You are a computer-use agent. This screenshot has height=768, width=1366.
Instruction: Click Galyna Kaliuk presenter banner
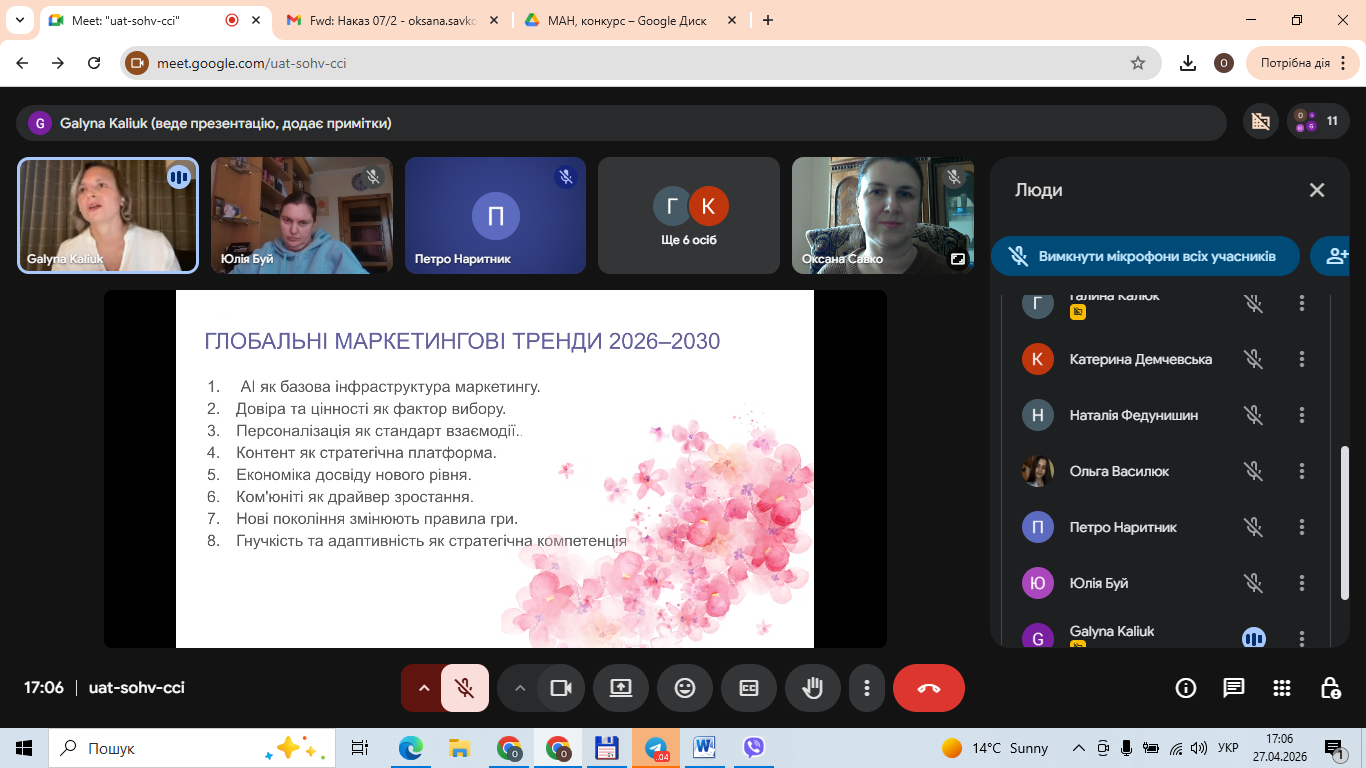tap(621, 123)
